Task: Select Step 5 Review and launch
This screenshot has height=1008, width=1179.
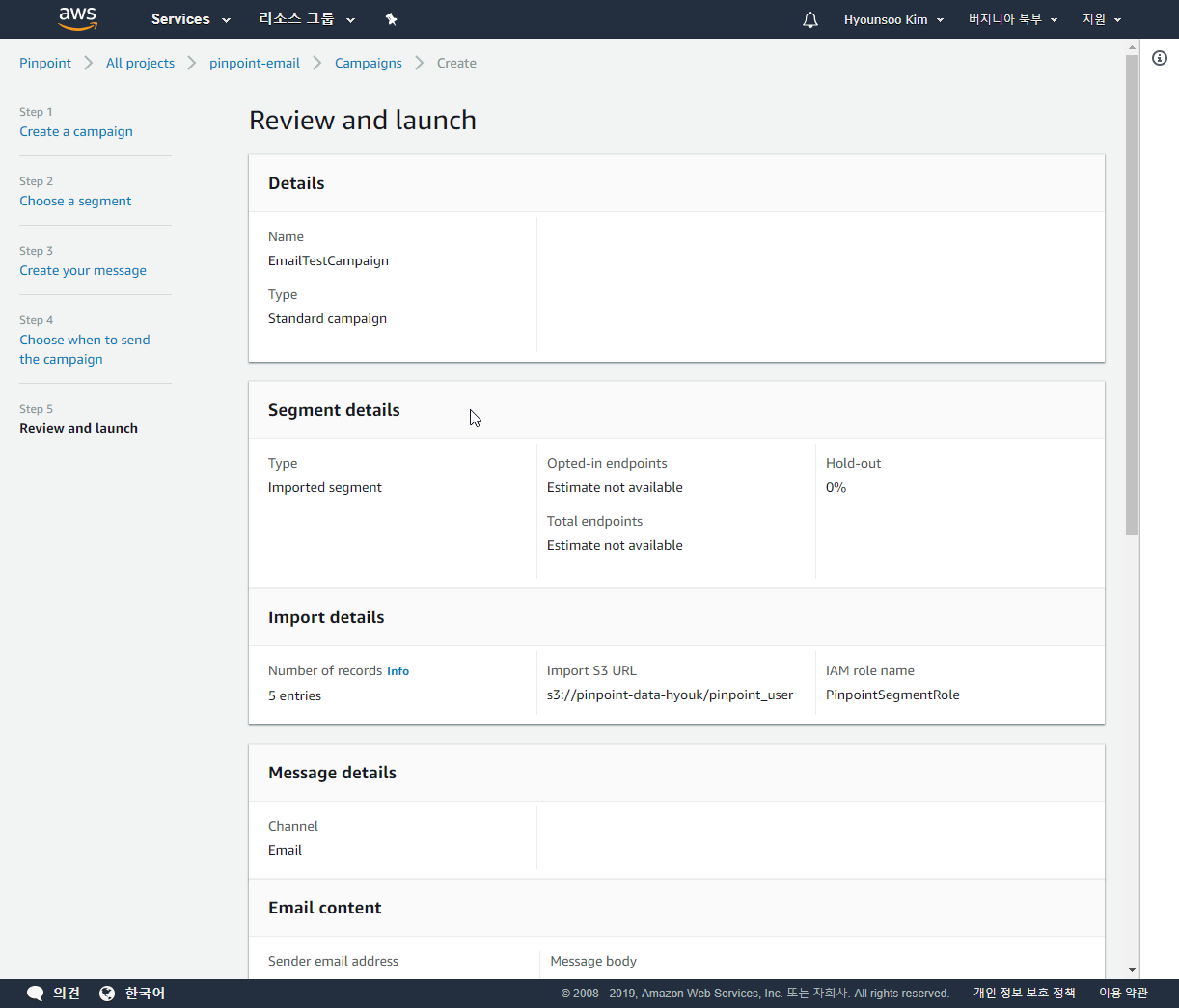Action: pos(78,428)
